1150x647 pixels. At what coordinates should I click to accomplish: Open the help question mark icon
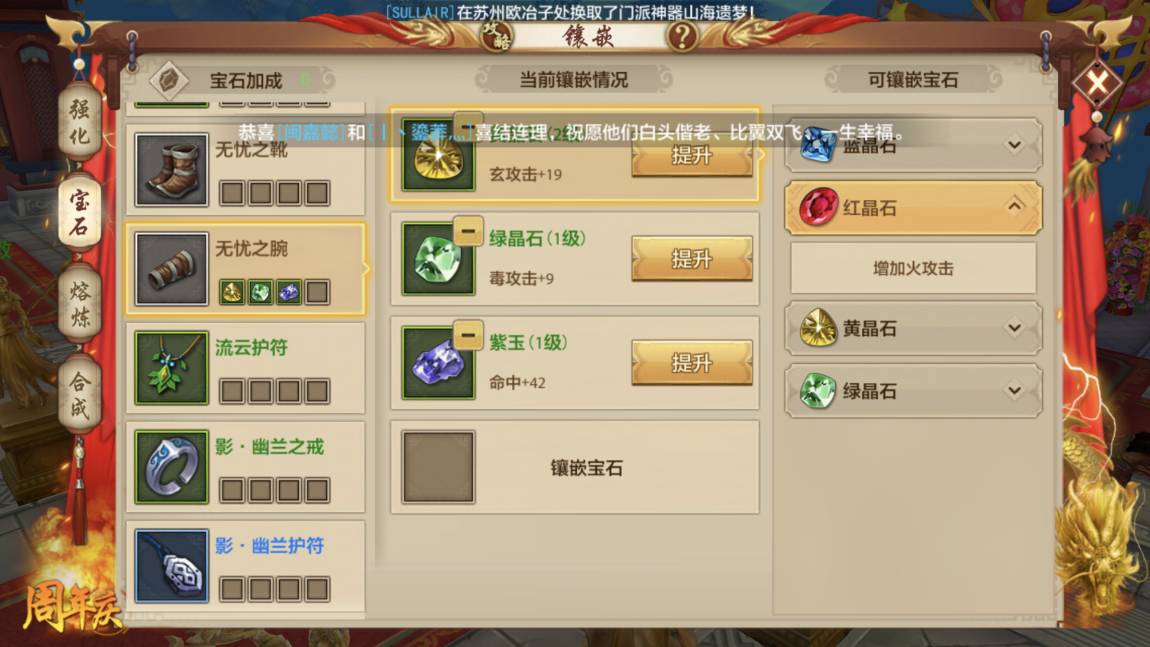click(682, 35)
